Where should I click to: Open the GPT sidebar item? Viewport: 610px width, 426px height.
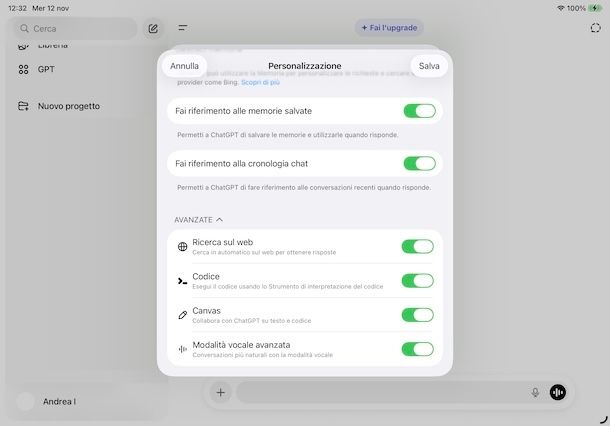coord(46,70)
